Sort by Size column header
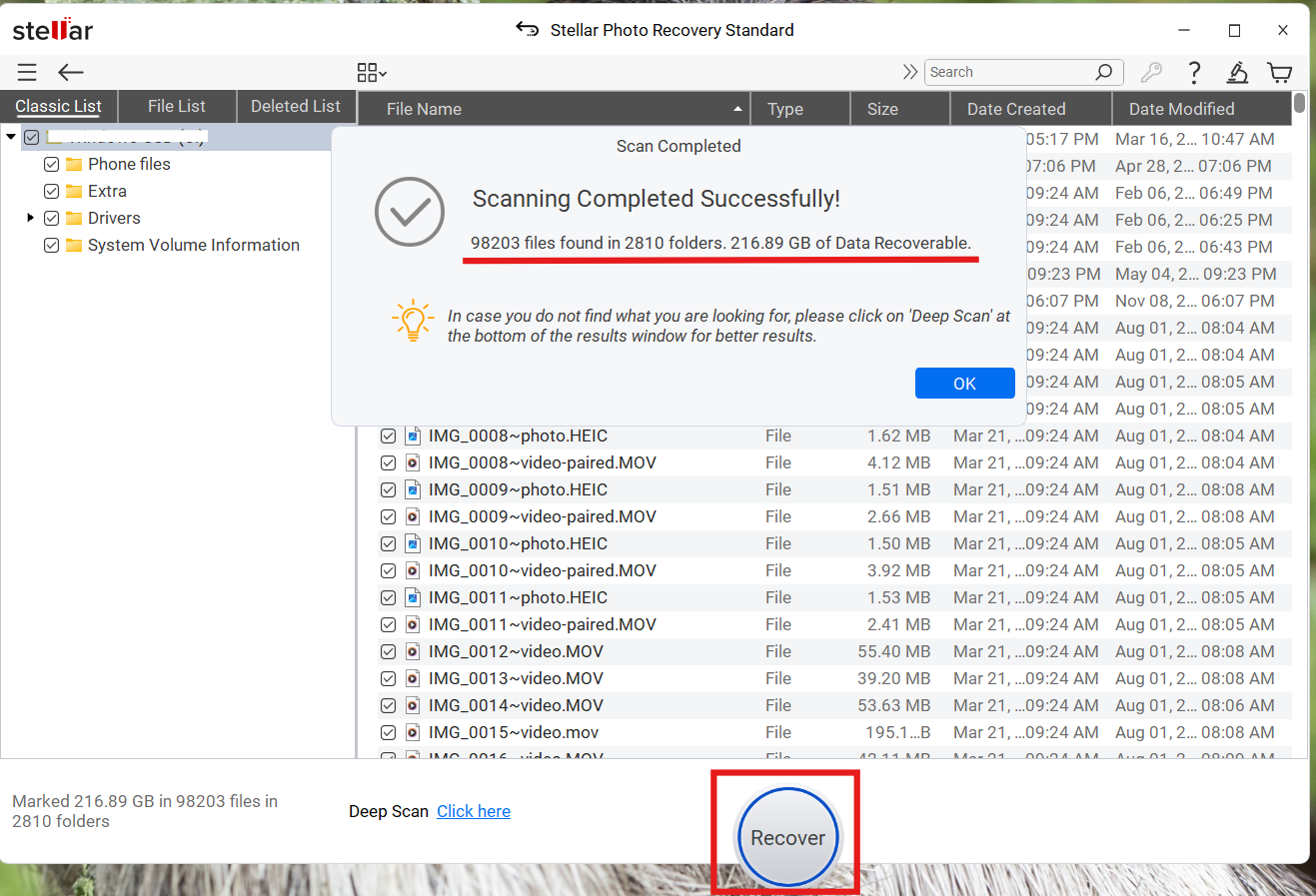Screen dimensions: 1316x896 click(899, 109)
